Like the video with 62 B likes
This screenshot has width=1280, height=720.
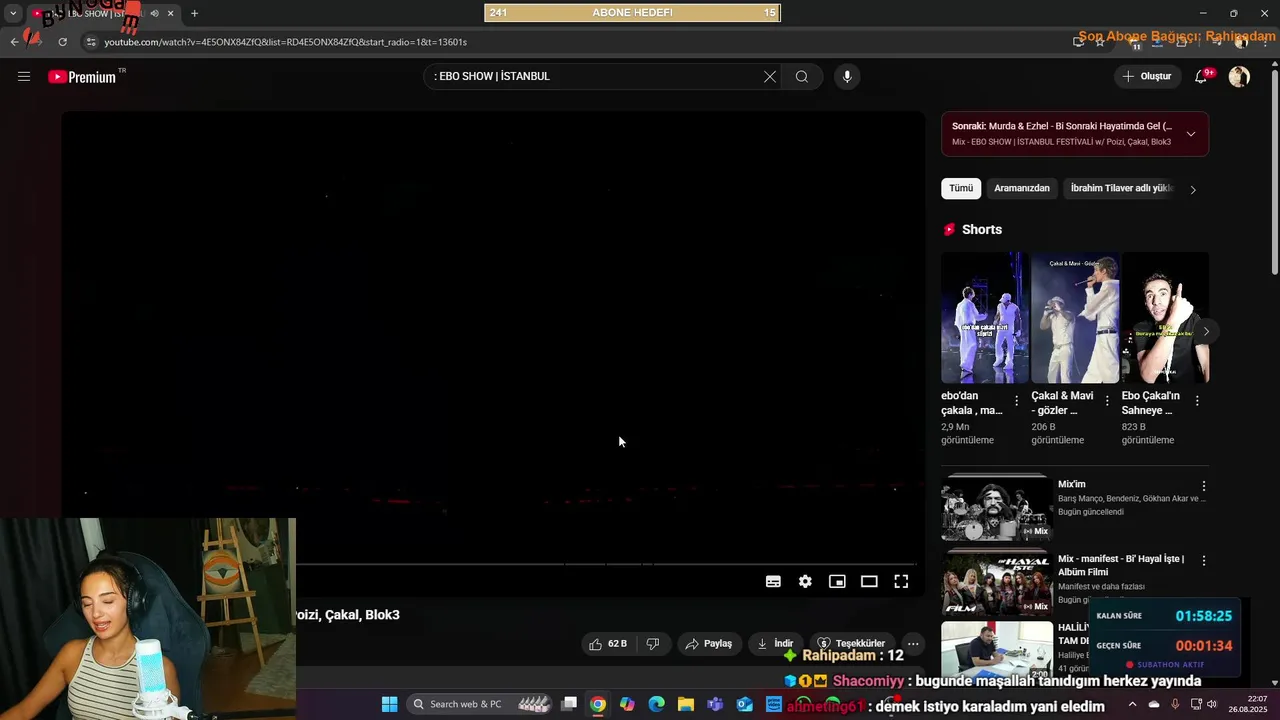point(609,644)
